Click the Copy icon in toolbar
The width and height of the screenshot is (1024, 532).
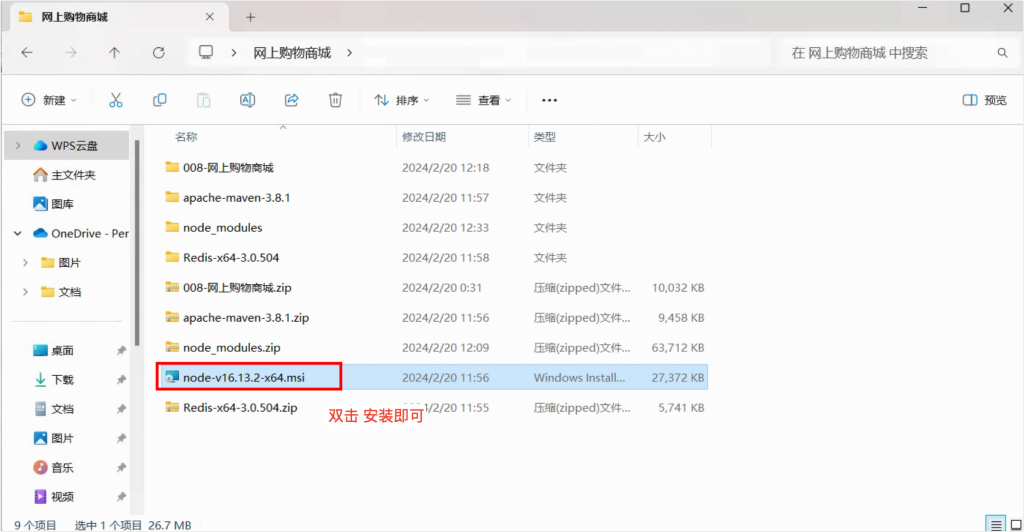(x=159, y=100)
